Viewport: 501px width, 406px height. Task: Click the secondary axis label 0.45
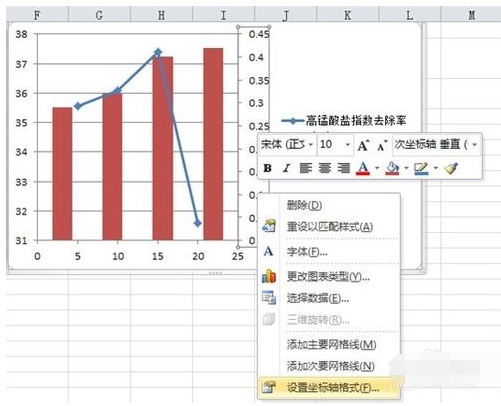pos(259,34)
